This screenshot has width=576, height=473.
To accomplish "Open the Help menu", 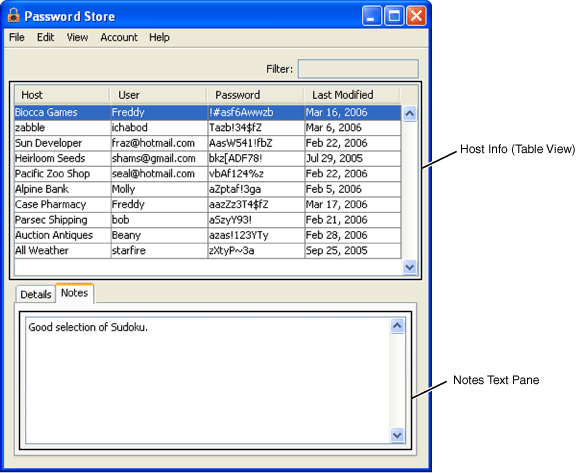I will tap(159, 37).
